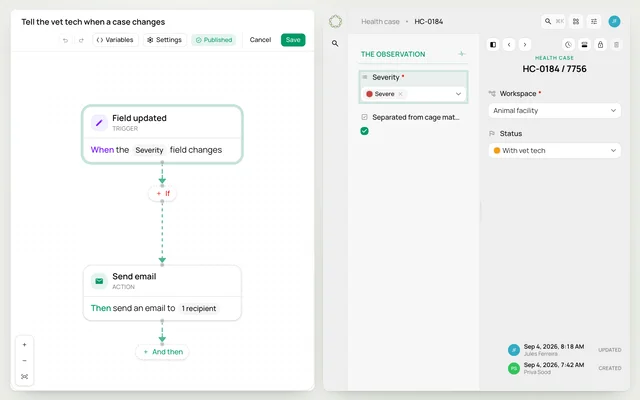Select Sep 4, 2026, 7:42 AM timestamp
640x400 pixels.
pos(554,365)
